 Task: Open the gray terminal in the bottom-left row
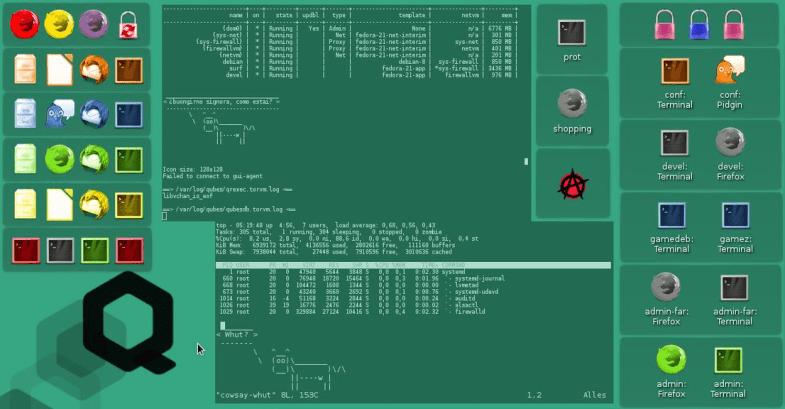click(x=60, y=250)
